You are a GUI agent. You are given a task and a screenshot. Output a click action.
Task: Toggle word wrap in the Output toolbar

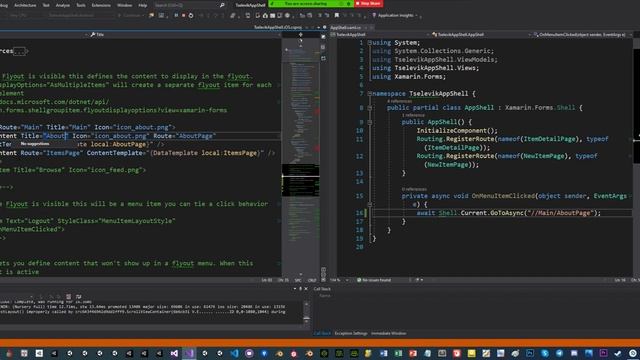point(78,297)
